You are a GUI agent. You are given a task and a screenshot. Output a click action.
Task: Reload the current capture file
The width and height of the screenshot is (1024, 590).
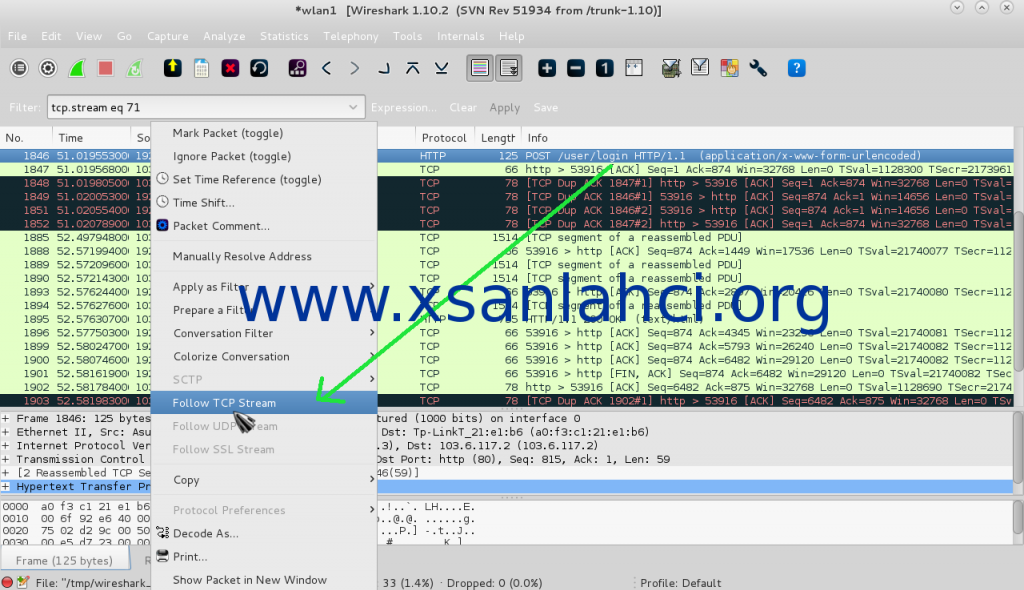pos(259,68)
